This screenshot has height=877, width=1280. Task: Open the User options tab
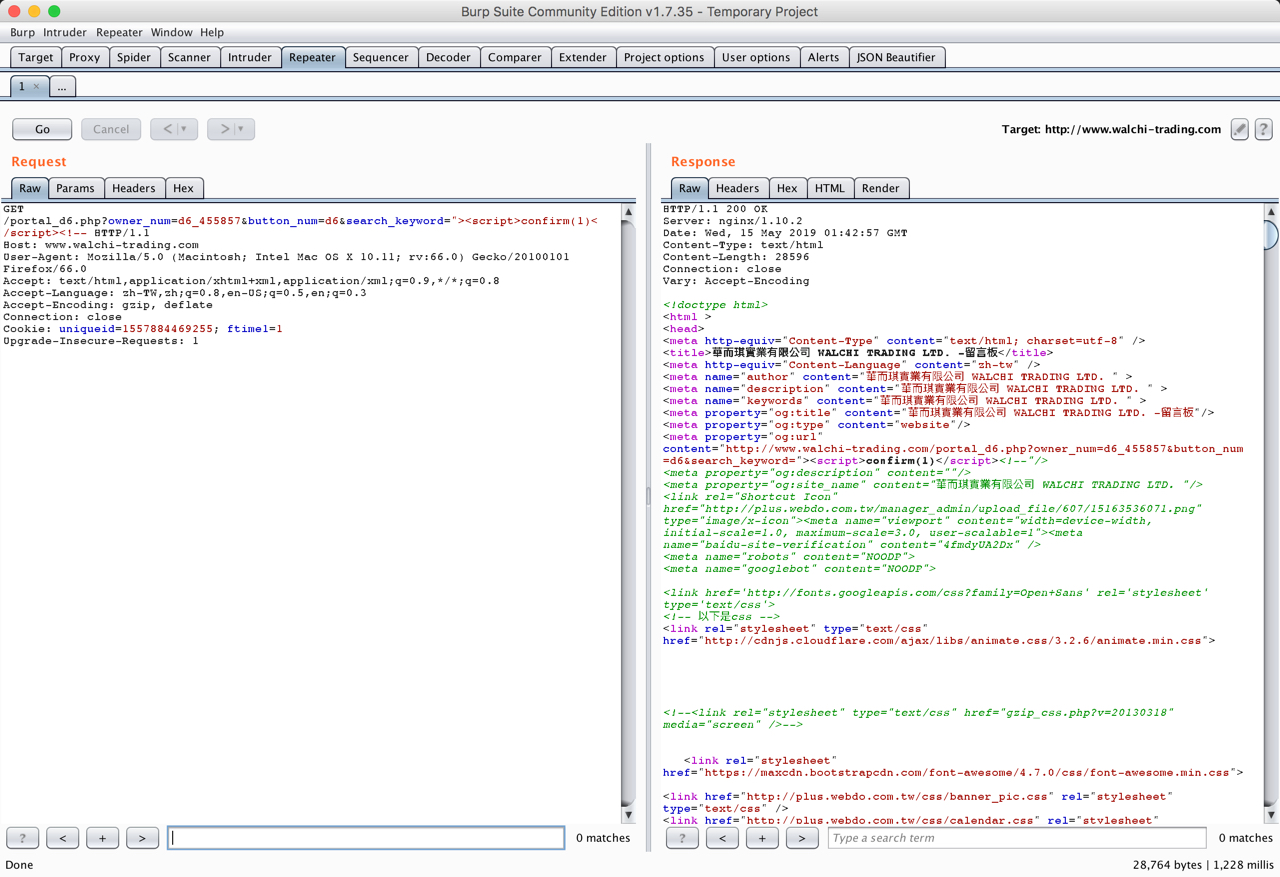coord(756,57)
